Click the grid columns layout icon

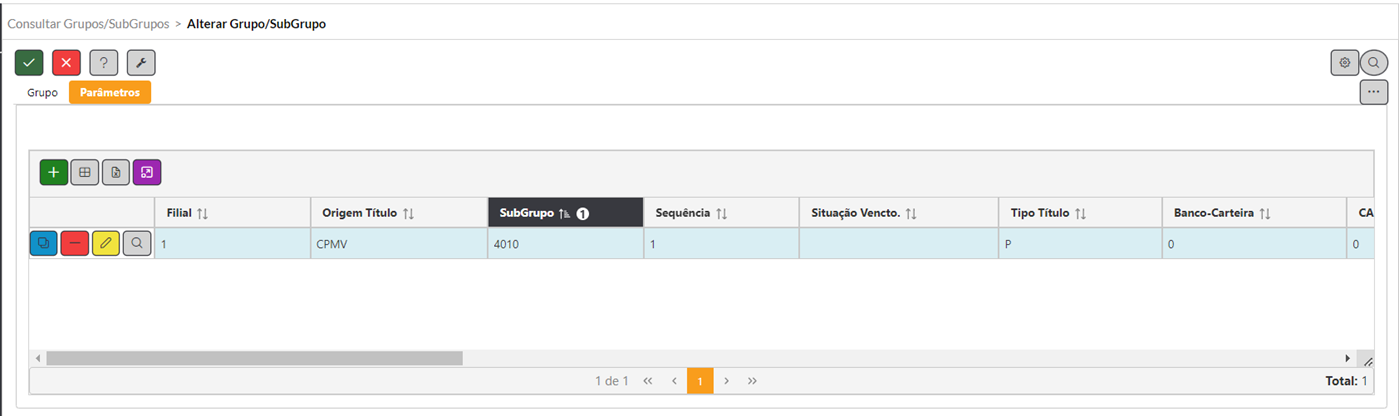[x=85, y=172]
